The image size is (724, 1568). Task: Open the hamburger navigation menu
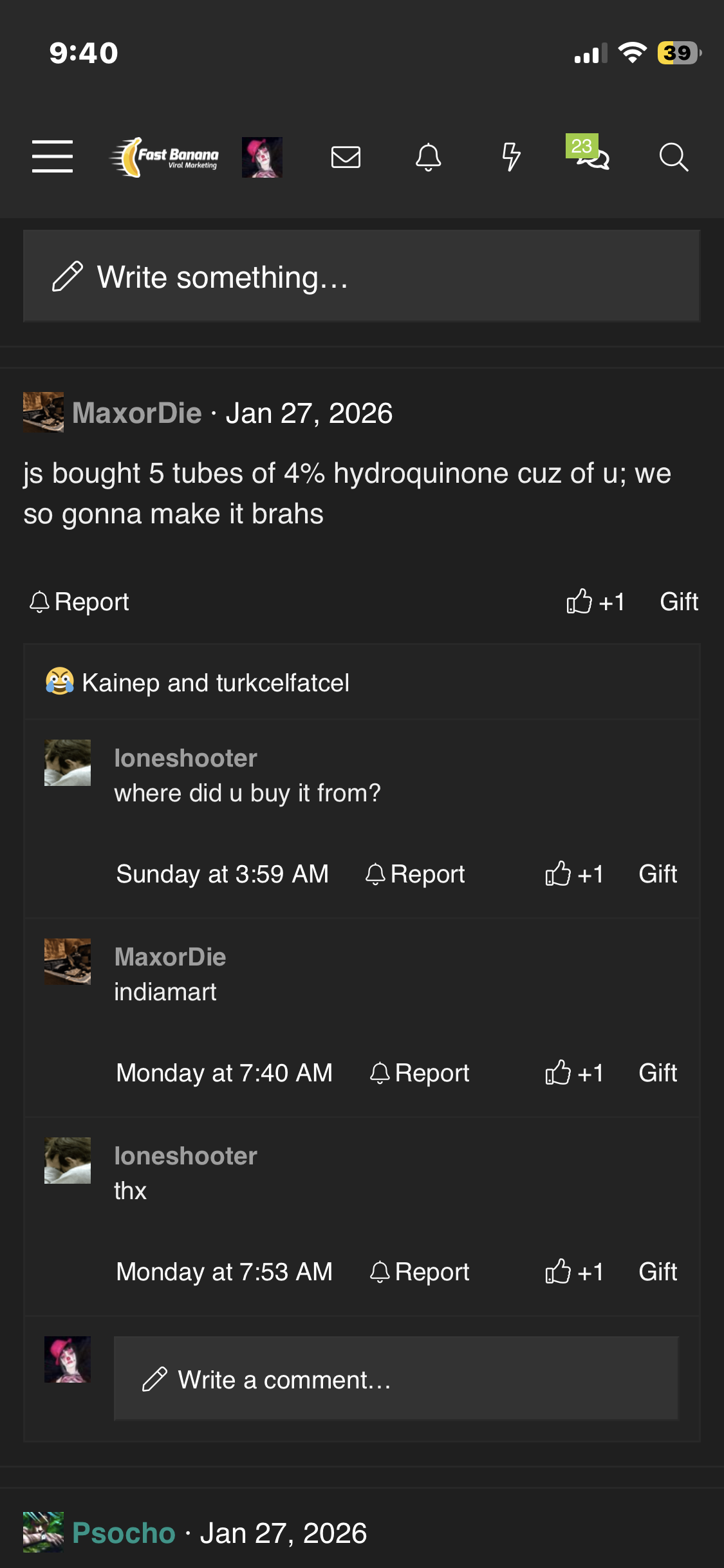point(52,156)
